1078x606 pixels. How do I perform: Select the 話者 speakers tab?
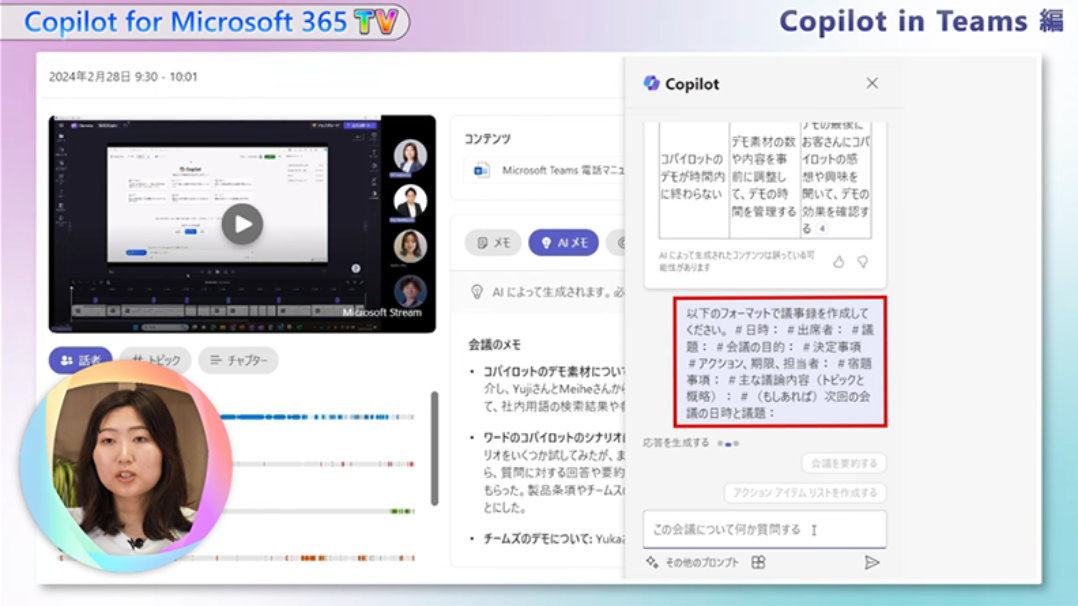coord(81,360)
